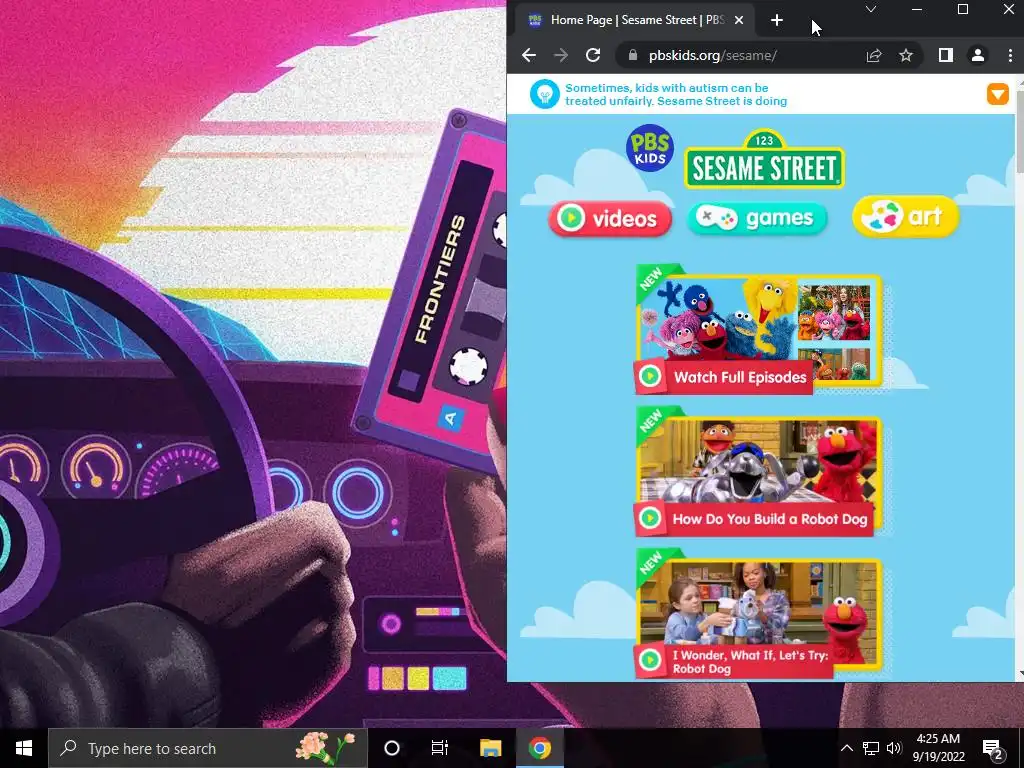Click the padlock site info icon
The width and height of the screenshot is (1024, 768).
[632, 56]
